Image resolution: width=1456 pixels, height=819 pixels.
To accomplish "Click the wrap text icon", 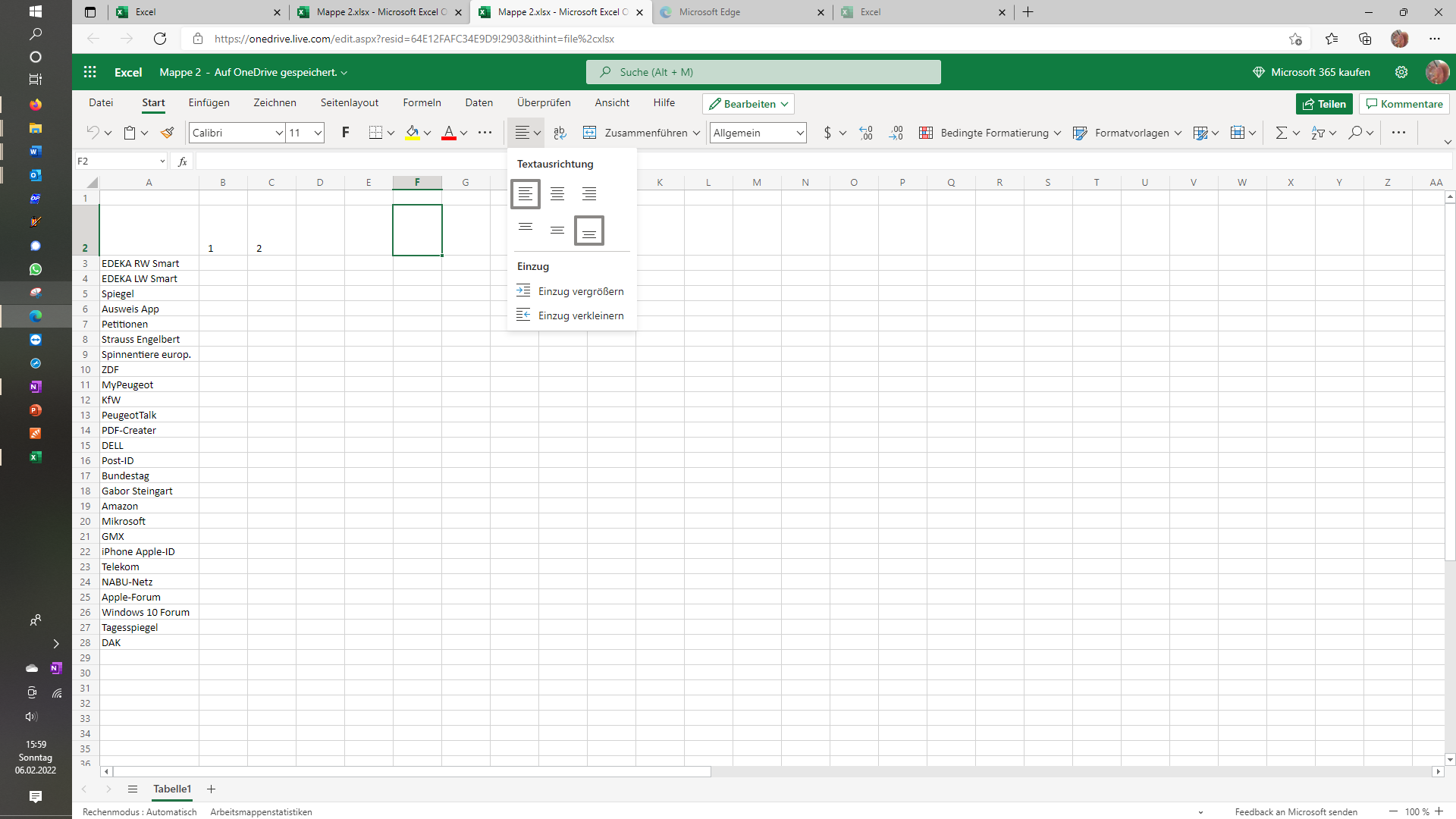I will [560, 133].
